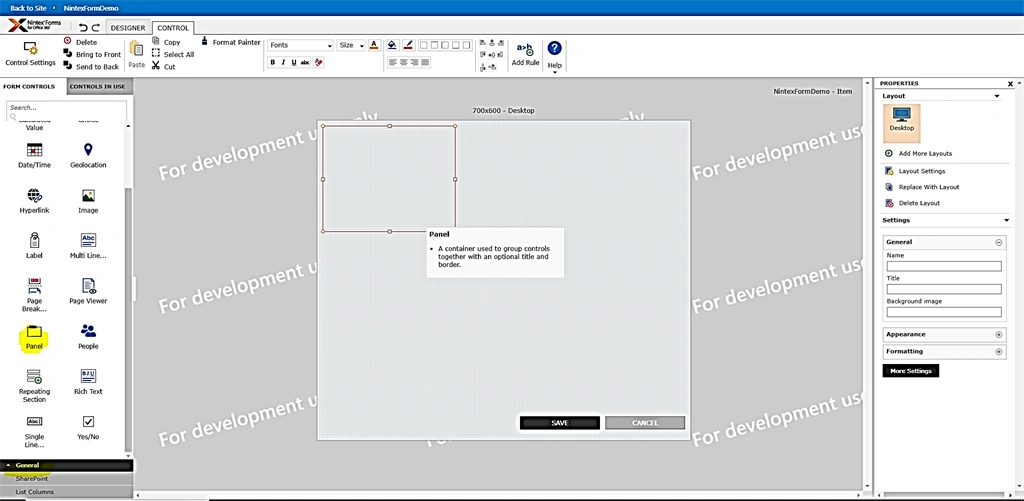
Task: Select the Rich Text control
Action: [x=88, y=382]
